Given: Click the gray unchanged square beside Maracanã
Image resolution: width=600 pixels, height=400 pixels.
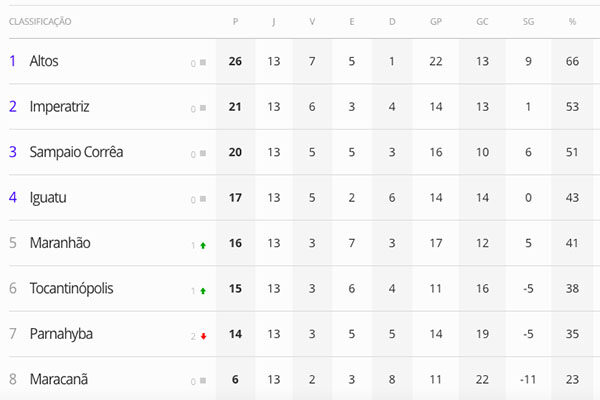Looking at the screenshot, I should point(203,380).
